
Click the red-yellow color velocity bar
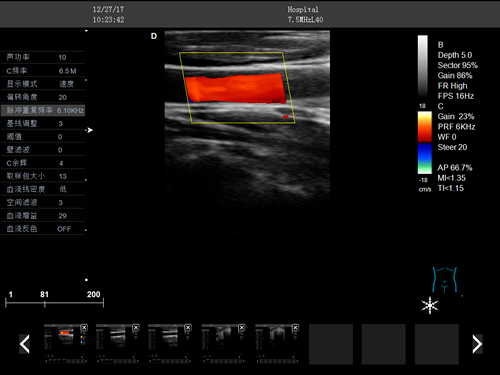point(425,127)
